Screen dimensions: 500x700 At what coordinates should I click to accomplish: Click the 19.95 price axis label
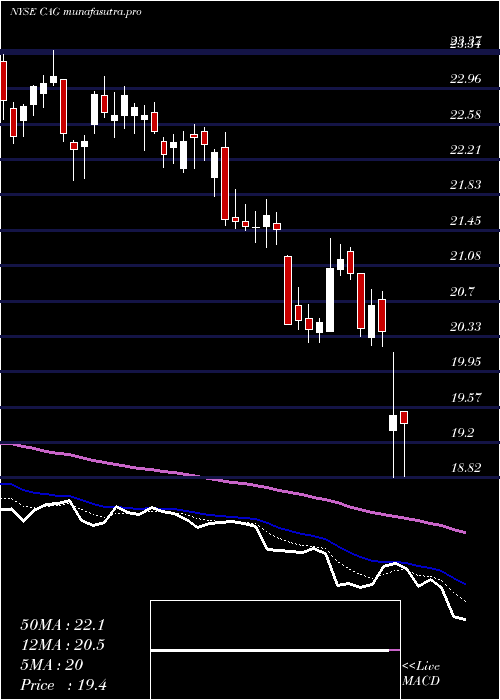466,362
